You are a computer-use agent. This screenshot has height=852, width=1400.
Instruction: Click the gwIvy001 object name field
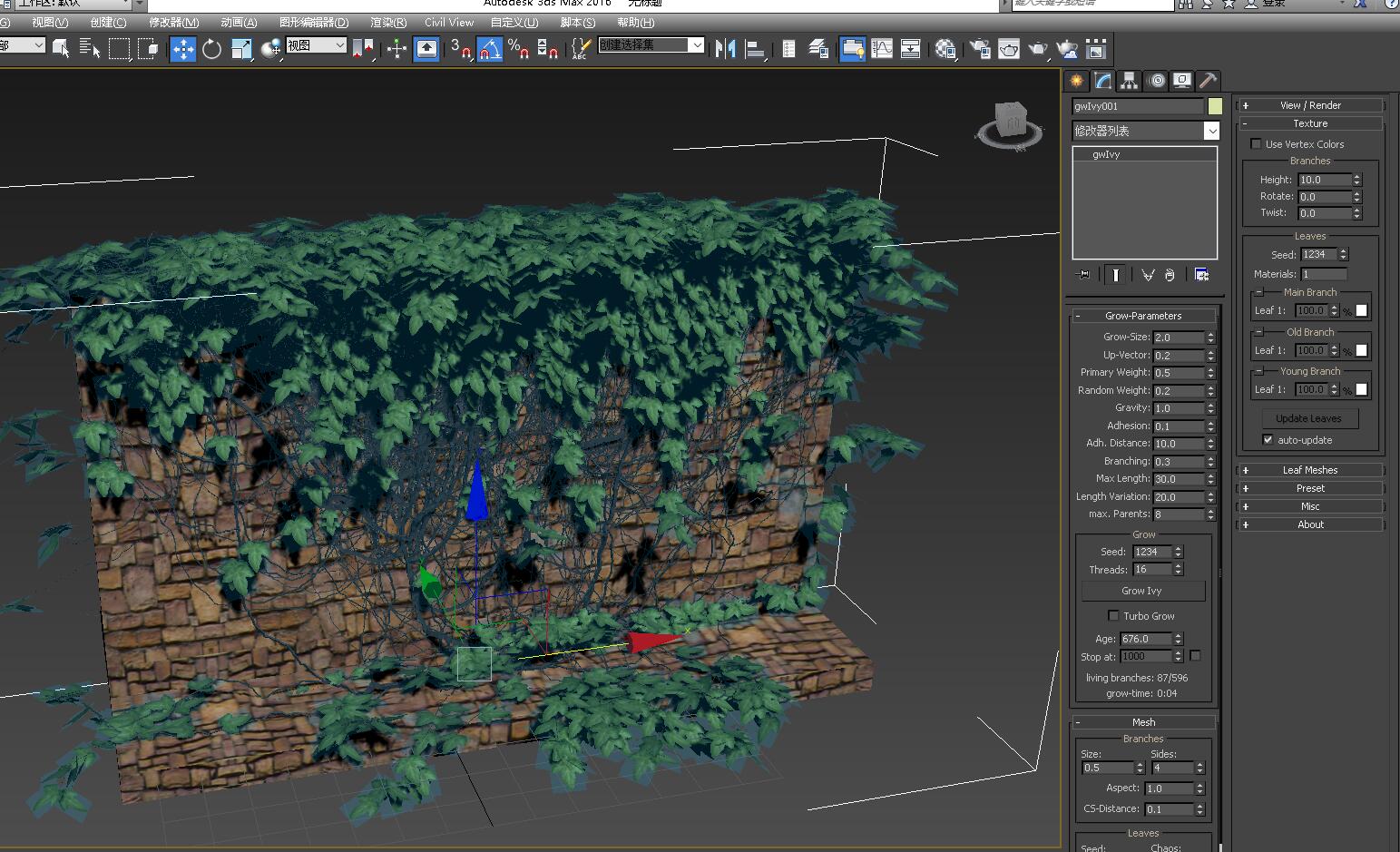point(1138,106)
